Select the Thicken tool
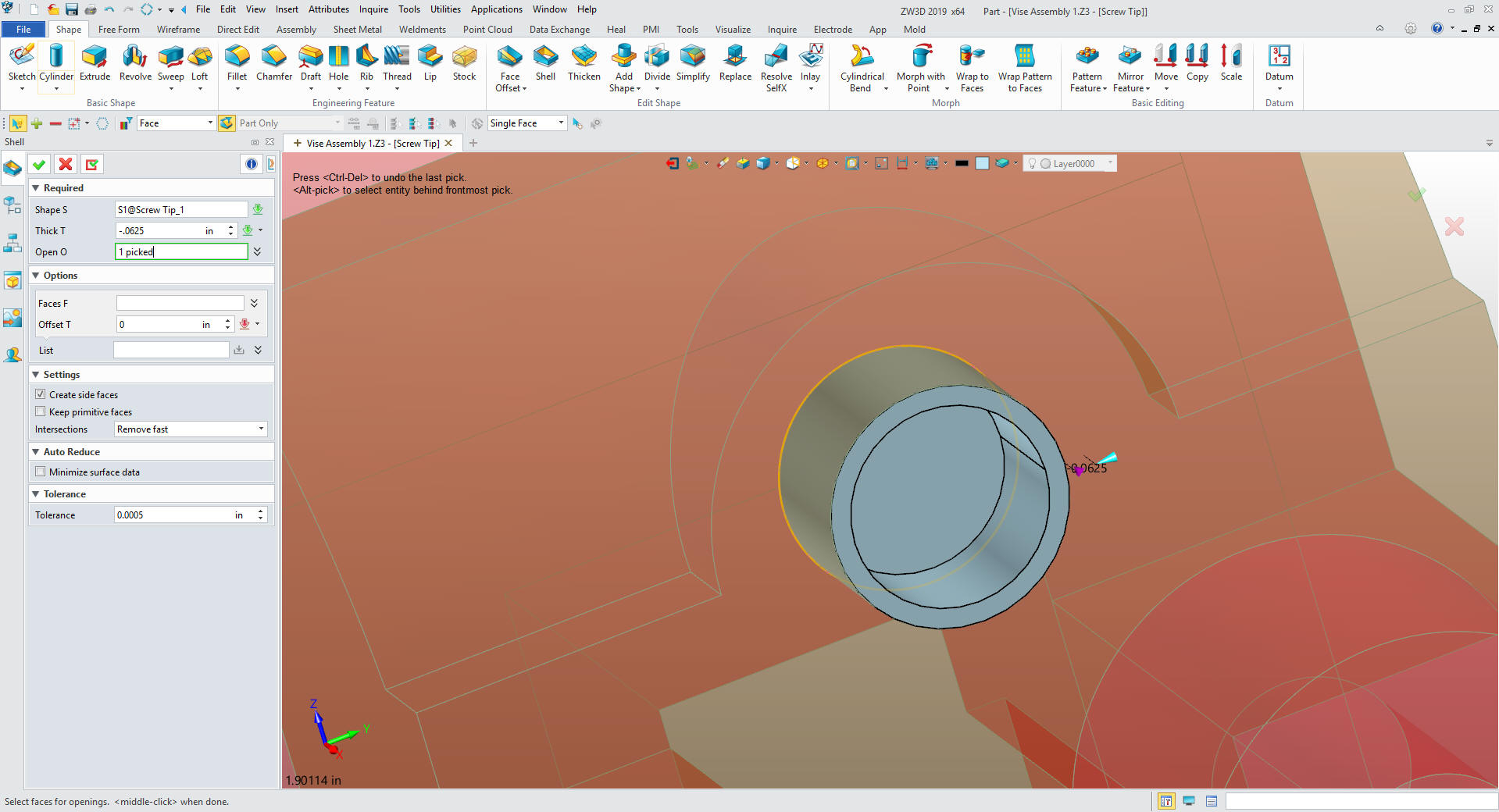1499x812 pixels. point(584,62)
